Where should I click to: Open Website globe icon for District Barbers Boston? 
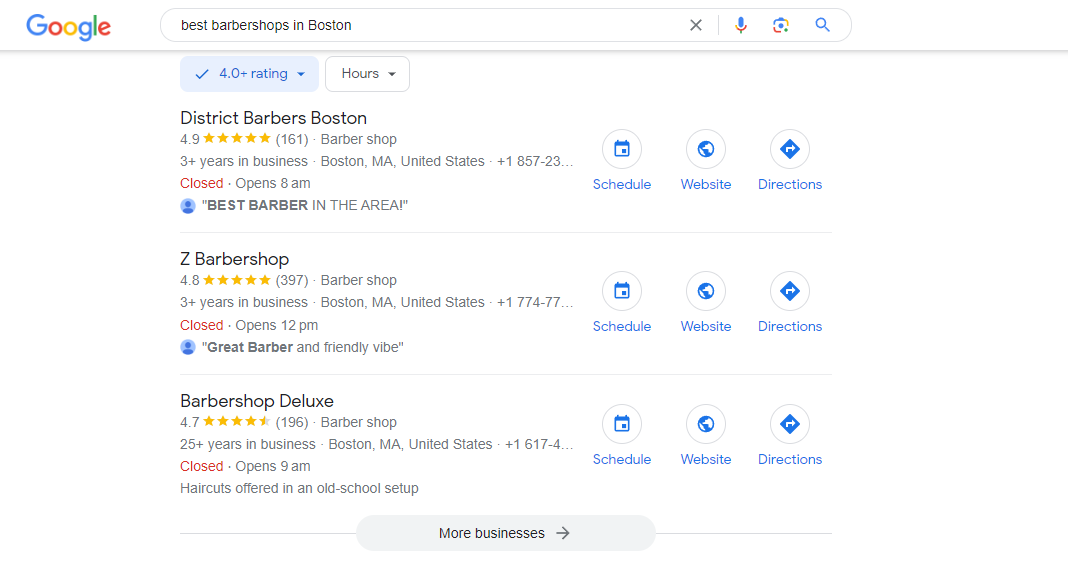[x=706, y=149]
